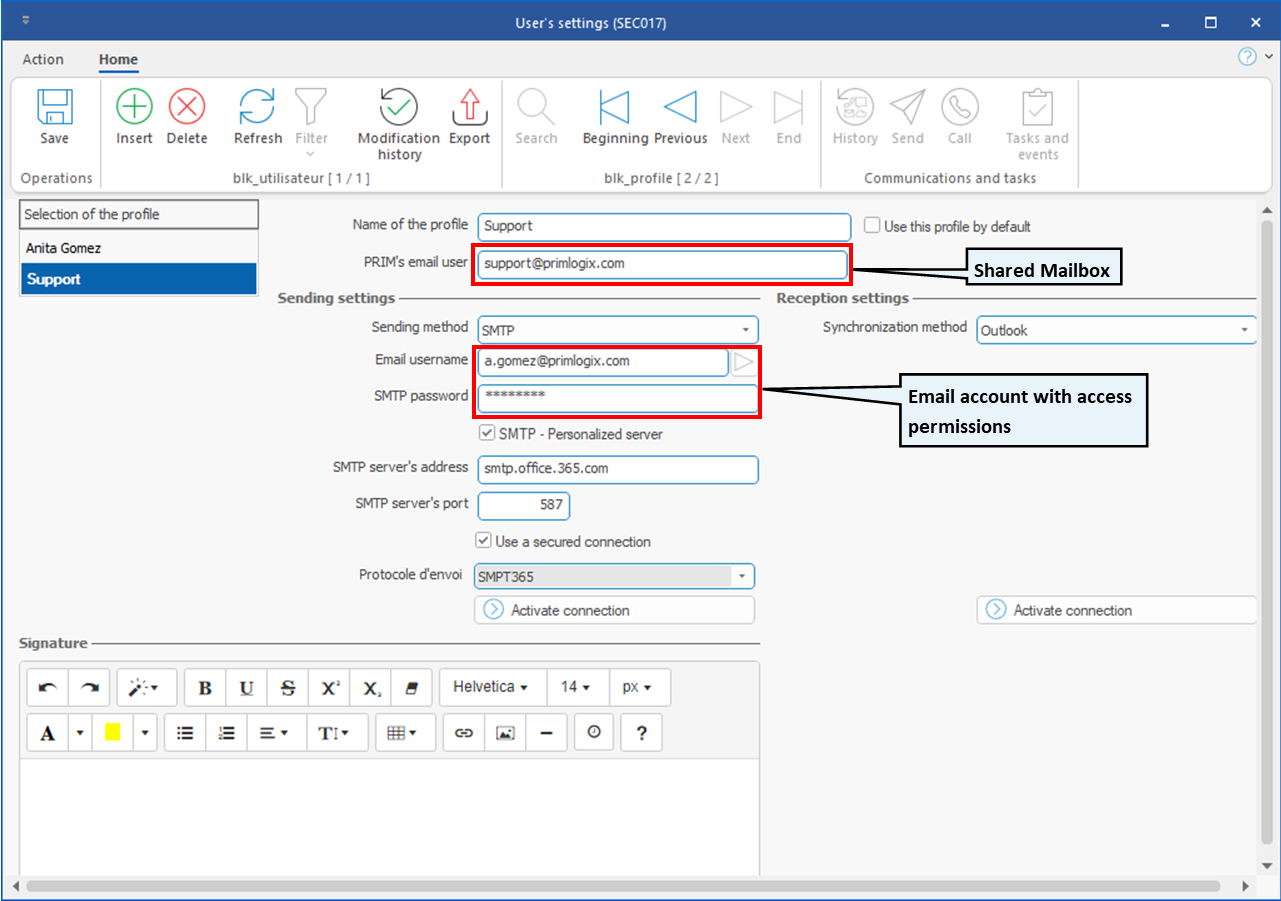Click the SMTP password field
Image resolution: width=1281 pixels, height=901 pixels.
[617, 397]
